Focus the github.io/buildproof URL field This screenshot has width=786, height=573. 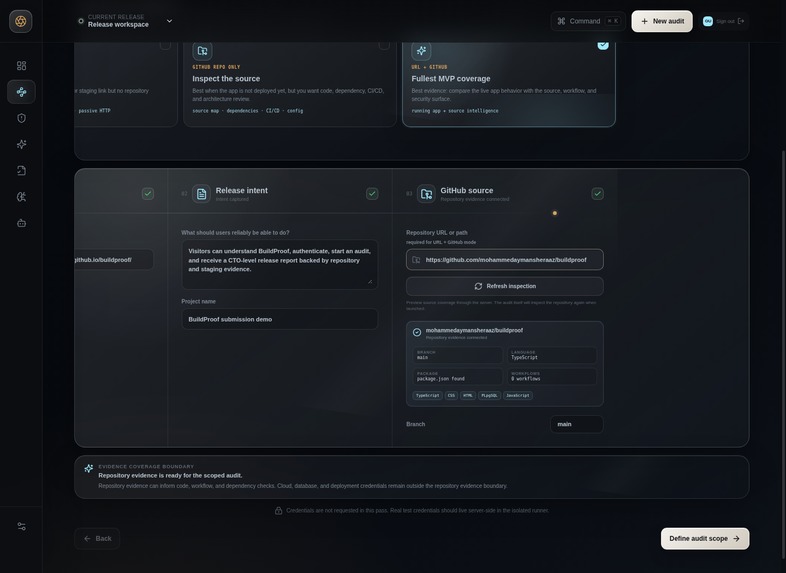coord(114,260)
